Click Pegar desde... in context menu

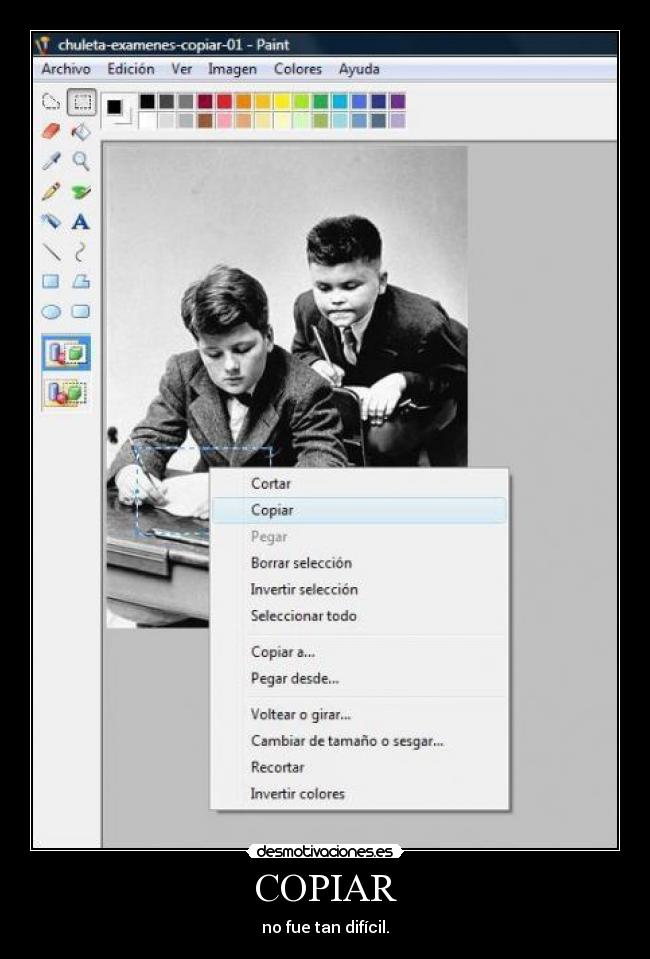click(360, 678)
